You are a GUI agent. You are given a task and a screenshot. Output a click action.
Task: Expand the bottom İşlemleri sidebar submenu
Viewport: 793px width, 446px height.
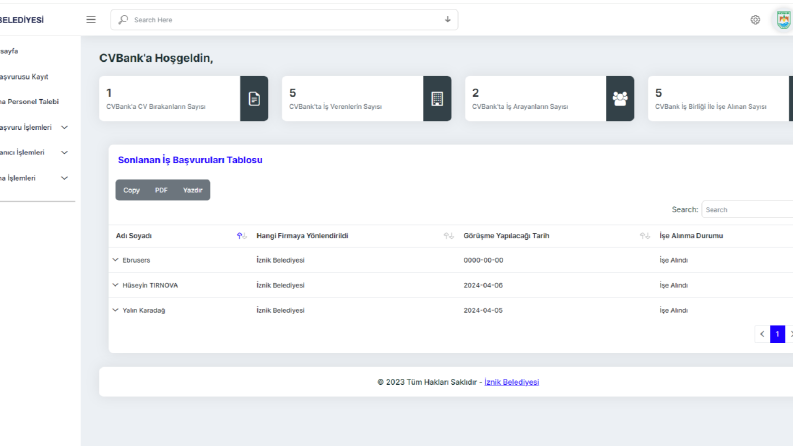[x=64, y=178]
